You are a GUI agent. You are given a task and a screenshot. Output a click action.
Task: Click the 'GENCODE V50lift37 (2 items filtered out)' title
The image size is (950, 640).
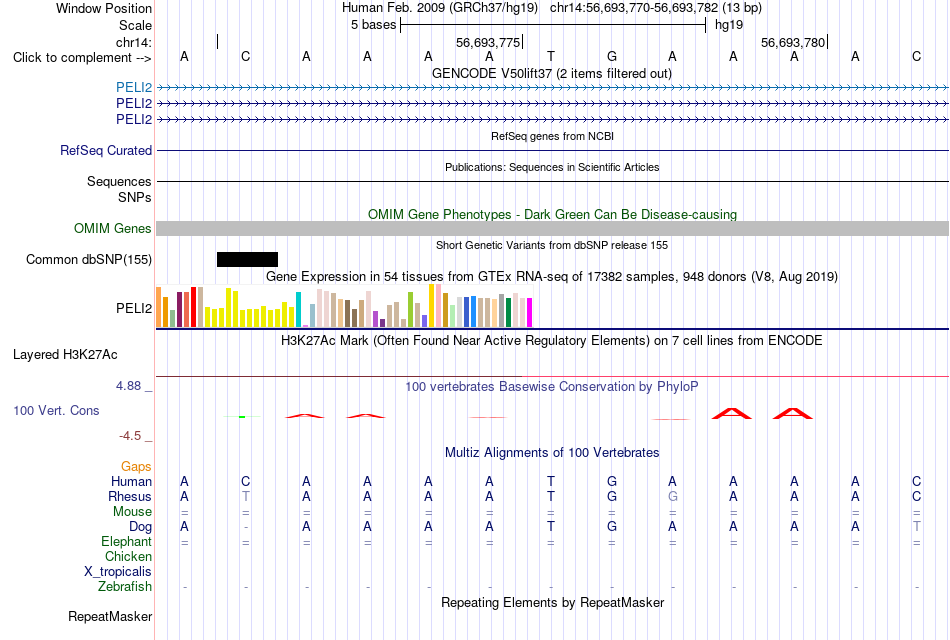(x=552, y=73)
